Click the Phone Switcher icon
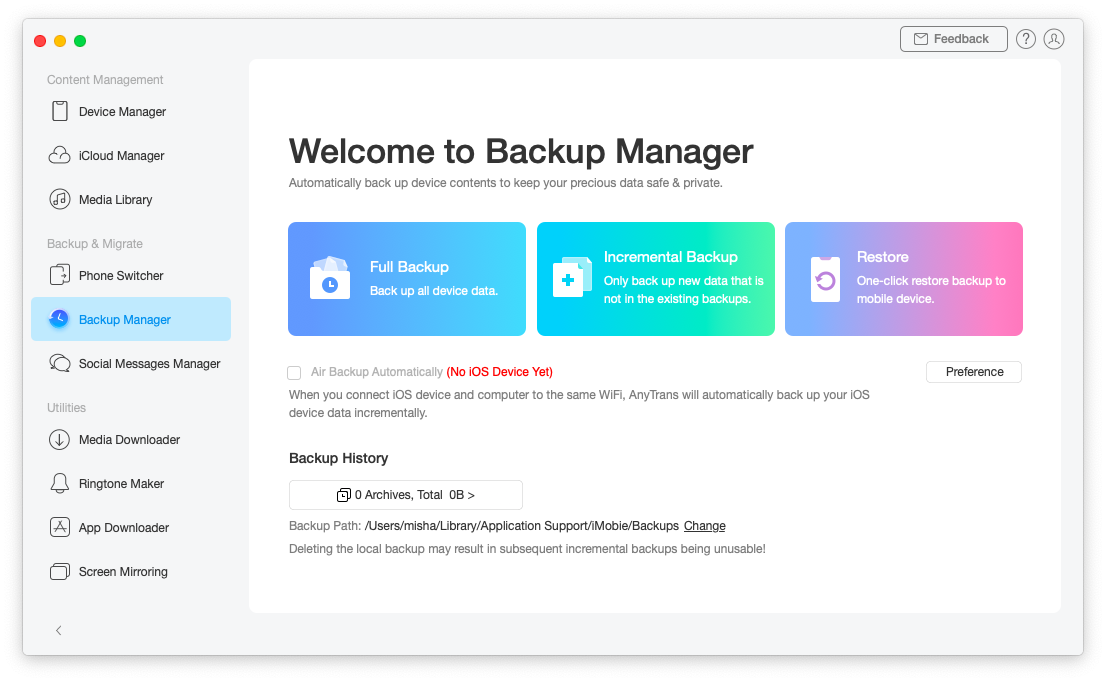 (60, 275)
